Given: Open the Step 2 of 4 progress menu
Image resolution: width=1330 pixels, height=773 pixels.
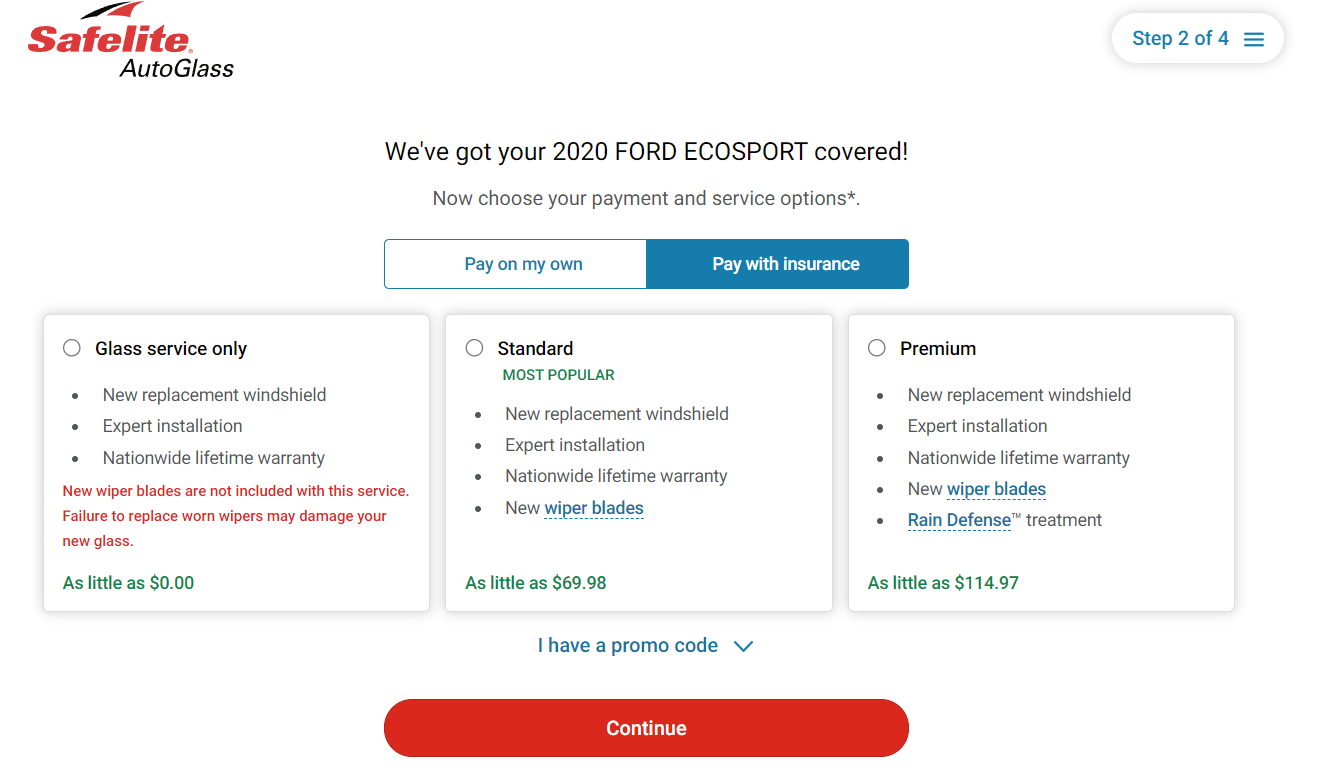Looking at the screenshot, I should click(1198, 39).
